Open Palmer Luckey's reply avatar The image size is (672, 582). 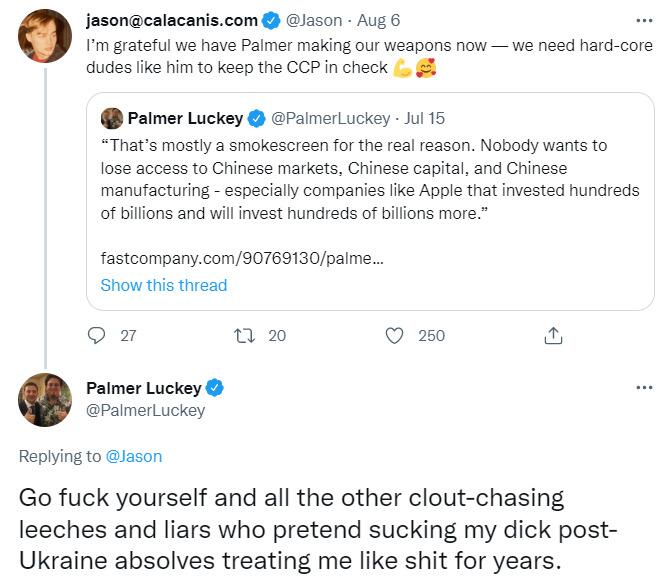click(46, 399)
